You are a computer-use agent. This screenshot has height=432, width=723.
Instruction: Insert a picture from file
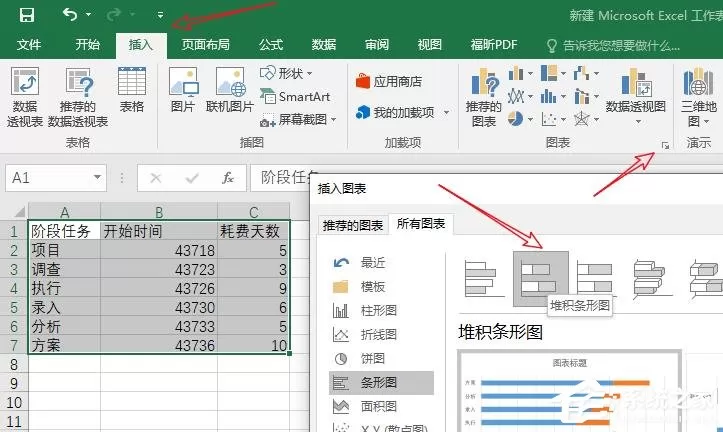(x=183, y=90)
